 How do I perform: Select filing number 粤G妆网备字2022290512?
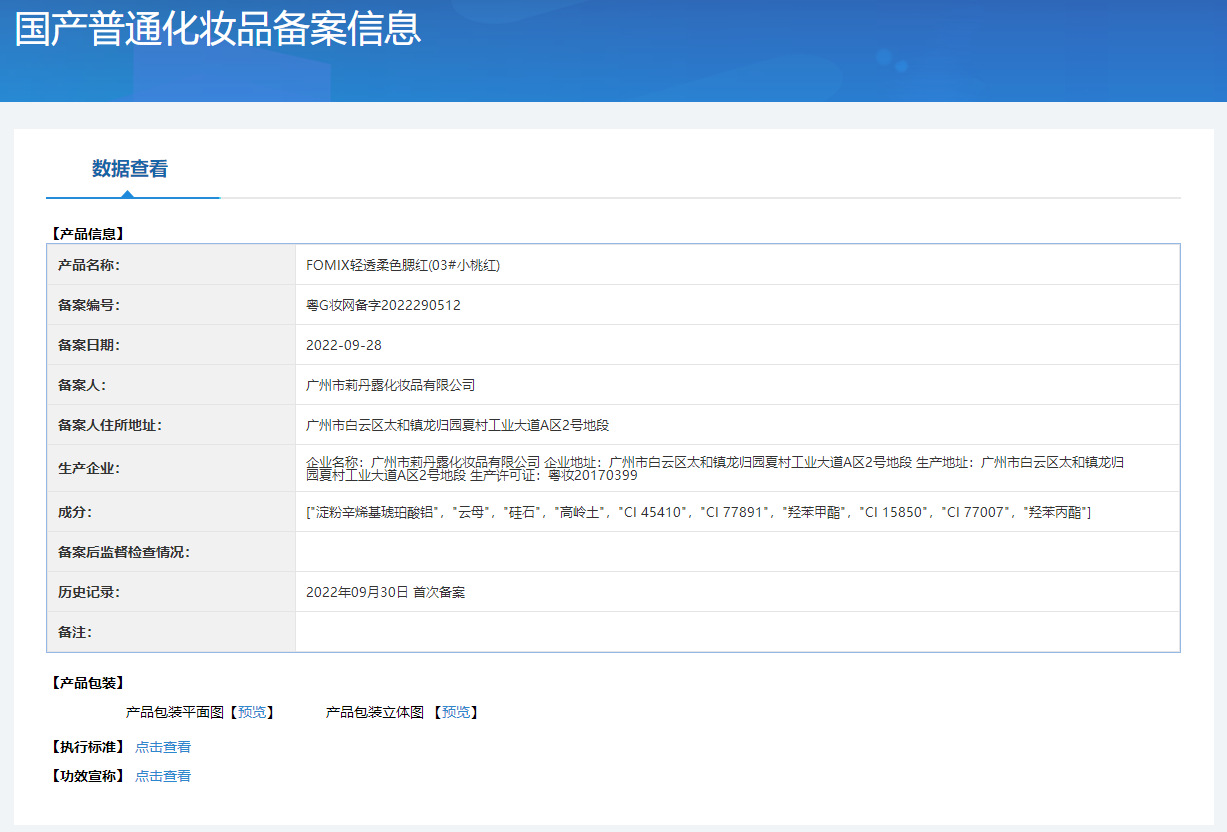click(383, 305)
